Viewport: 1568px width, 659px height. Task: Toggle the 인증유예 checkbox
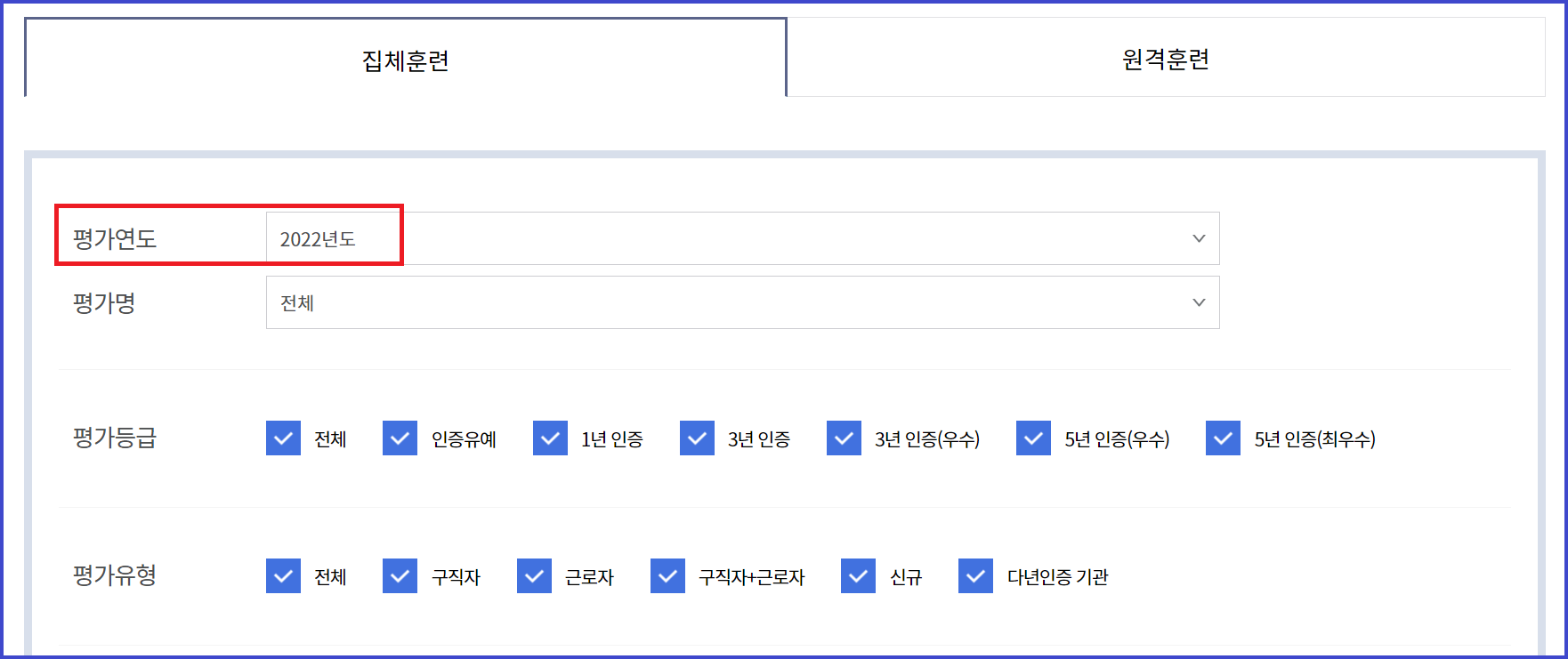(400, 438)
